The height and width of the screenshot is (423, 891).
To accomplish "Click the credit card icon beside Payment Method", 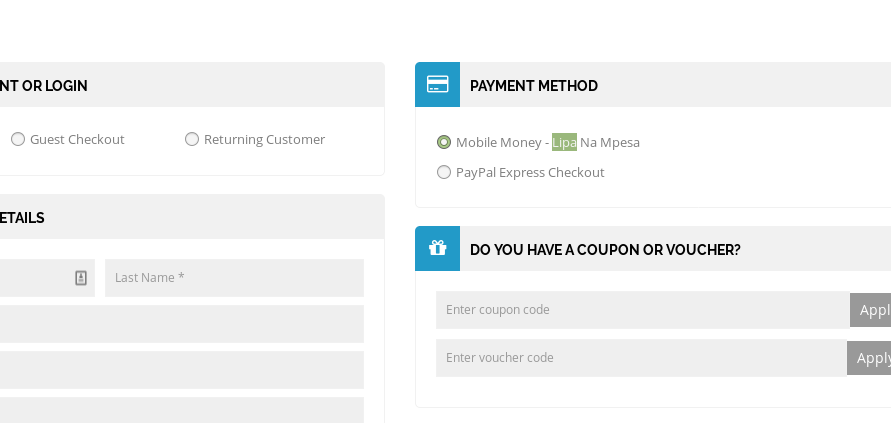I will (x=437, y=85).
